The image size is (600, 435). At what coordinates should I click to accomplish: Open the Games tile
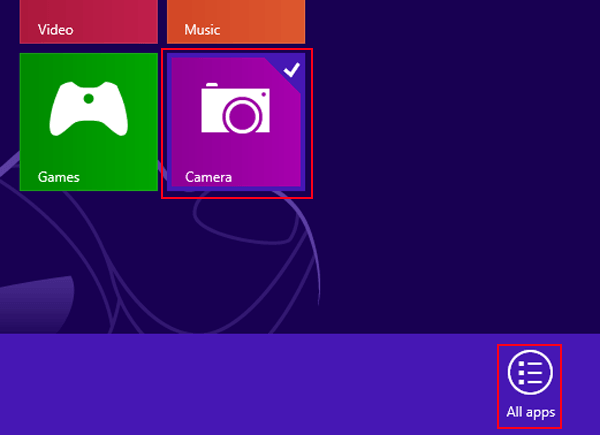pyautogui.click(x=89, y=122)
